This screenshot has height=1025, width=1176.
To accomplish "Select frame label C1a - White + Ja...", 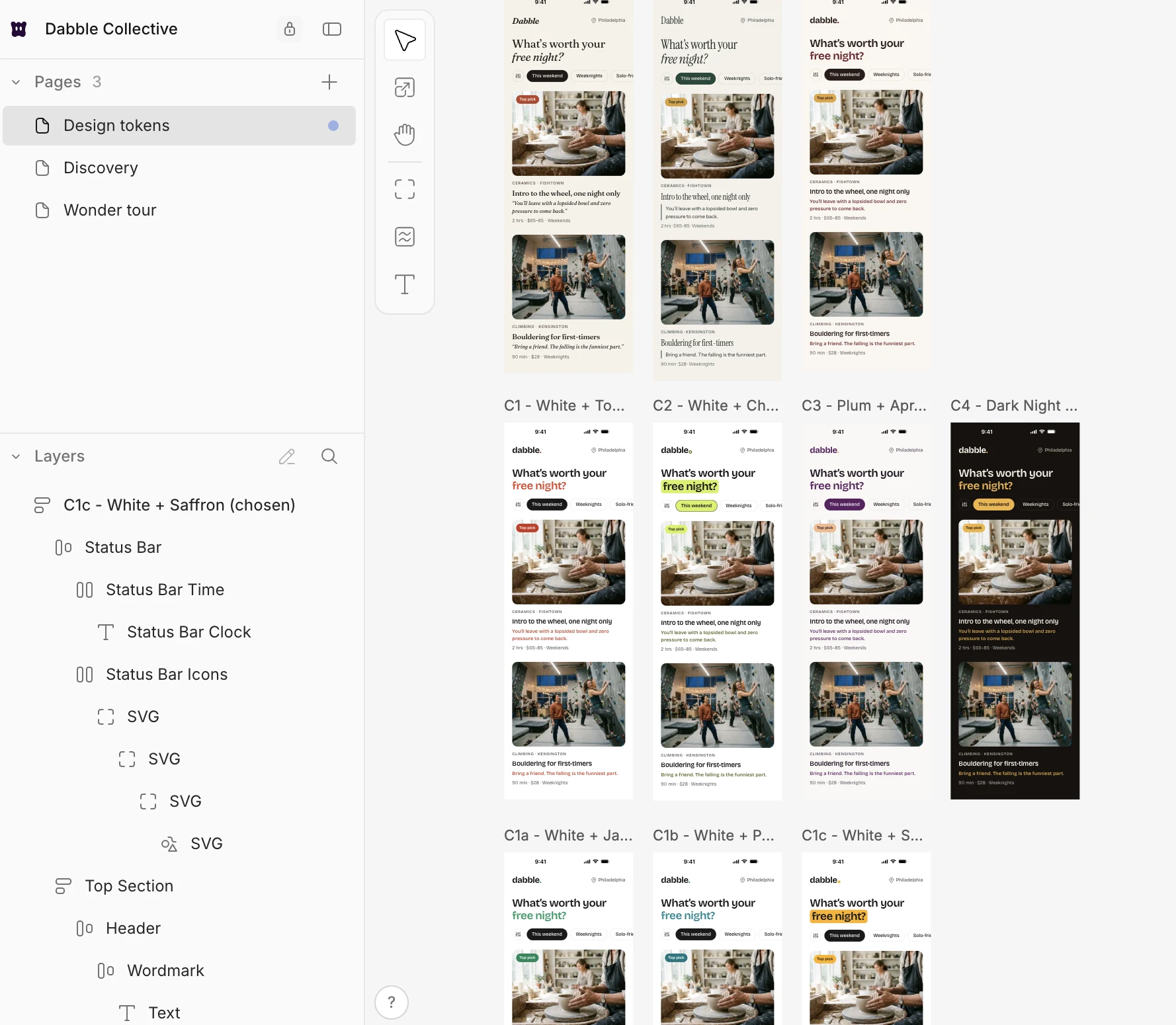I will coord(568,835).
